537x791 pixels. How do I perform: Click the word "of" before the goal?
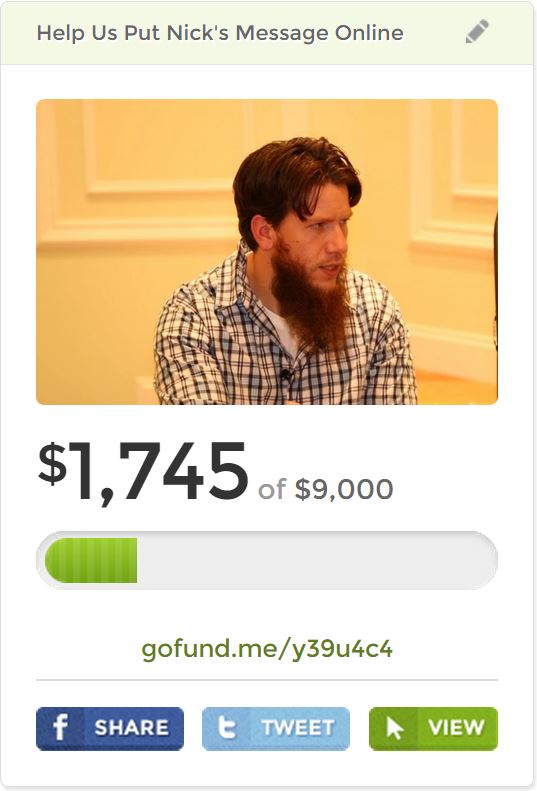pos(272,490)
